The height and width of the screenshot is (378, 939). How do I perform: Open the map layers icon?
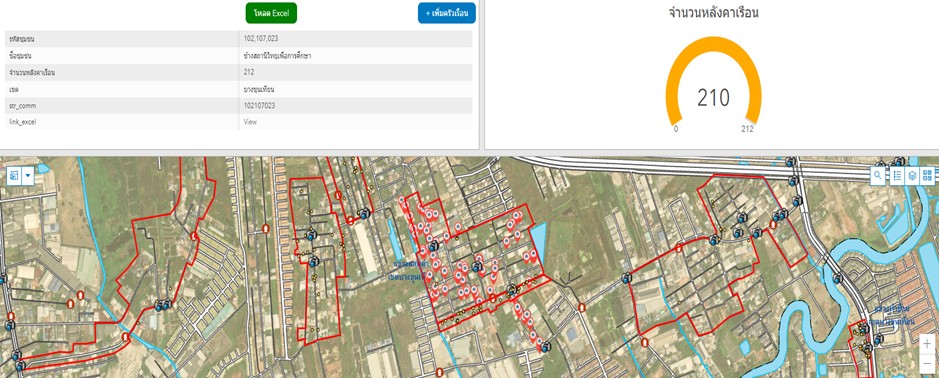click(912, 176)
